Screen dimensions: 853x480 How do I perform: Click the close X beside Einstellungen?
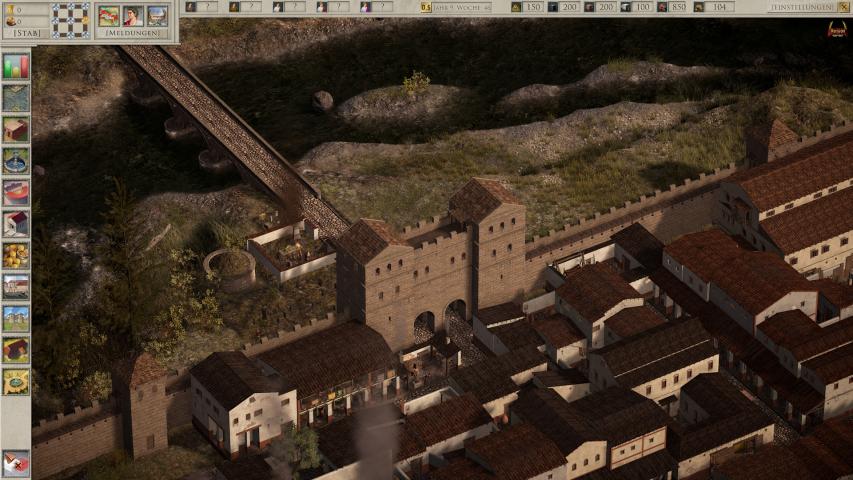point(843,7)
